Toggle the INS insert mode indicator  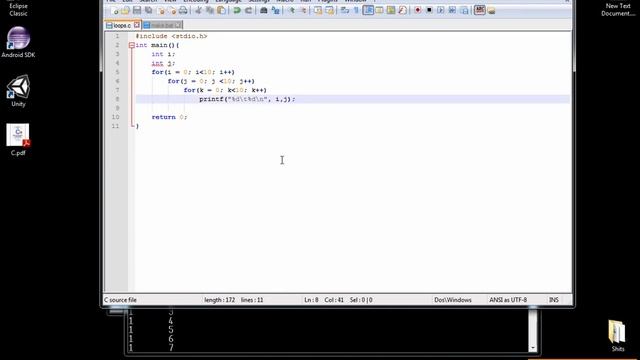553,300
